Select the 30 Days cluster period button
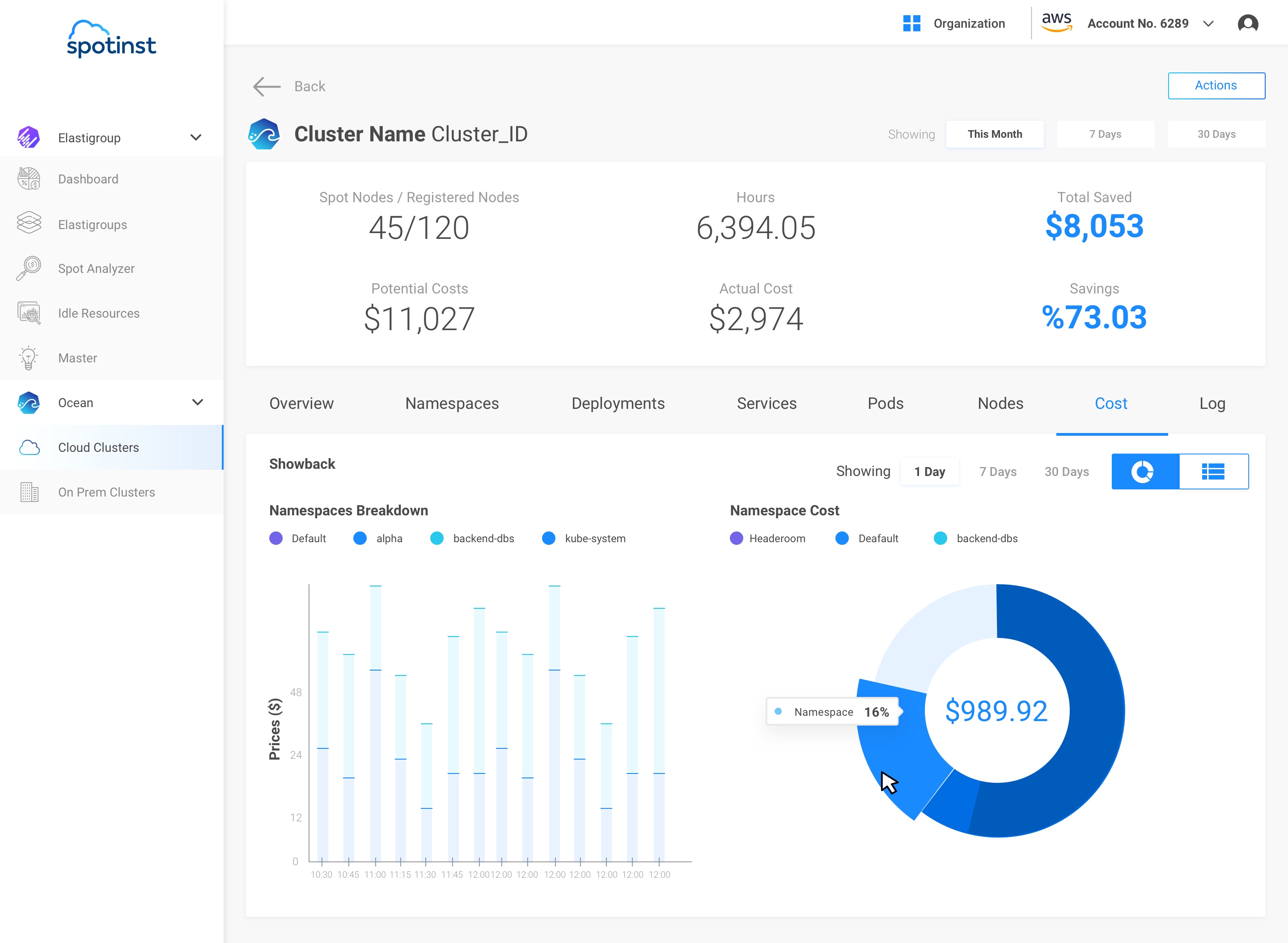Screen dimensions: 1288x943 coord(1216,134)
